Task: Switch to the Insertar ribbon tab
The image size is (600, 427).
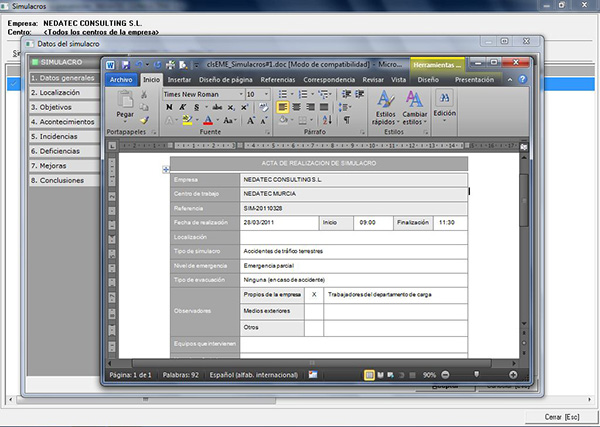Action: point(179,80)
